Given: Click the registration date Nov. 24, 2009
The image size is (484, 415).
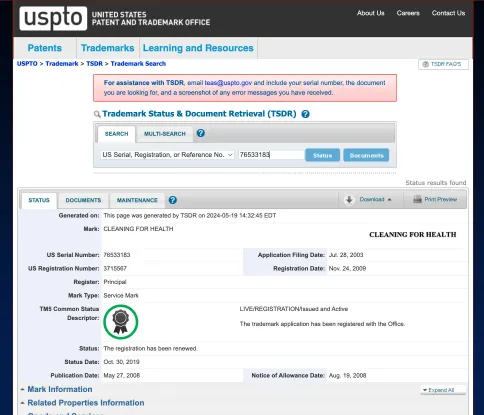Looking at the screenshot, I should point(347,268).
